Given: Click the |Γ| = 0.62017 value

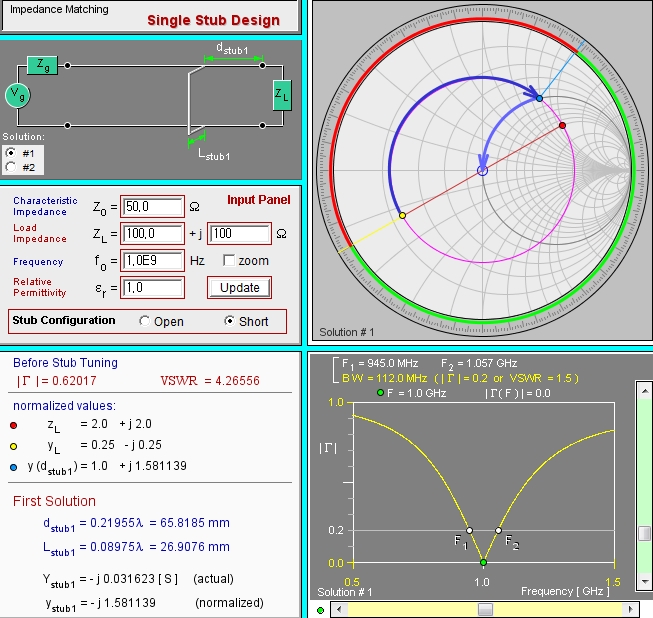Looking at the screenshot, I should click(x=56, y=381).
